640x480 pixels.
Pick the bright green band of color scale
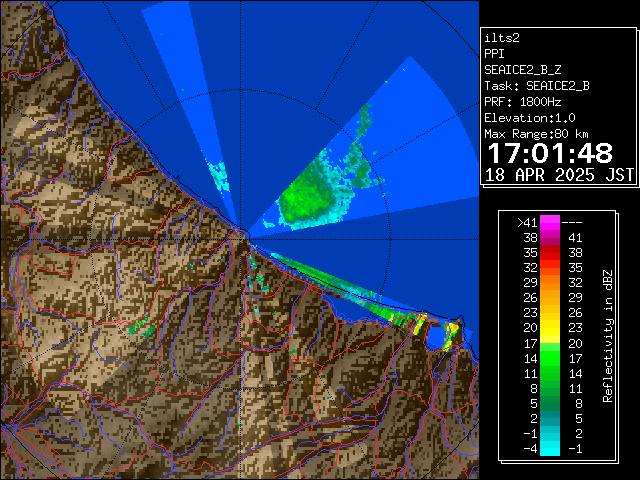pos(550,358)
